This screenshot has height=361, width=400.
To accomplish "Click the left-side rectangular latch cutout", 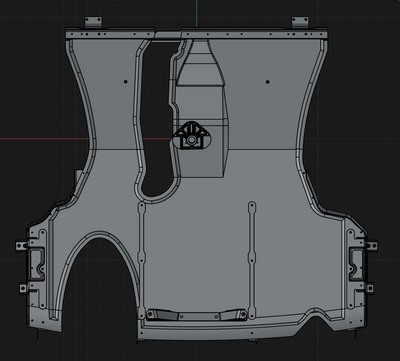I will 36,264.
